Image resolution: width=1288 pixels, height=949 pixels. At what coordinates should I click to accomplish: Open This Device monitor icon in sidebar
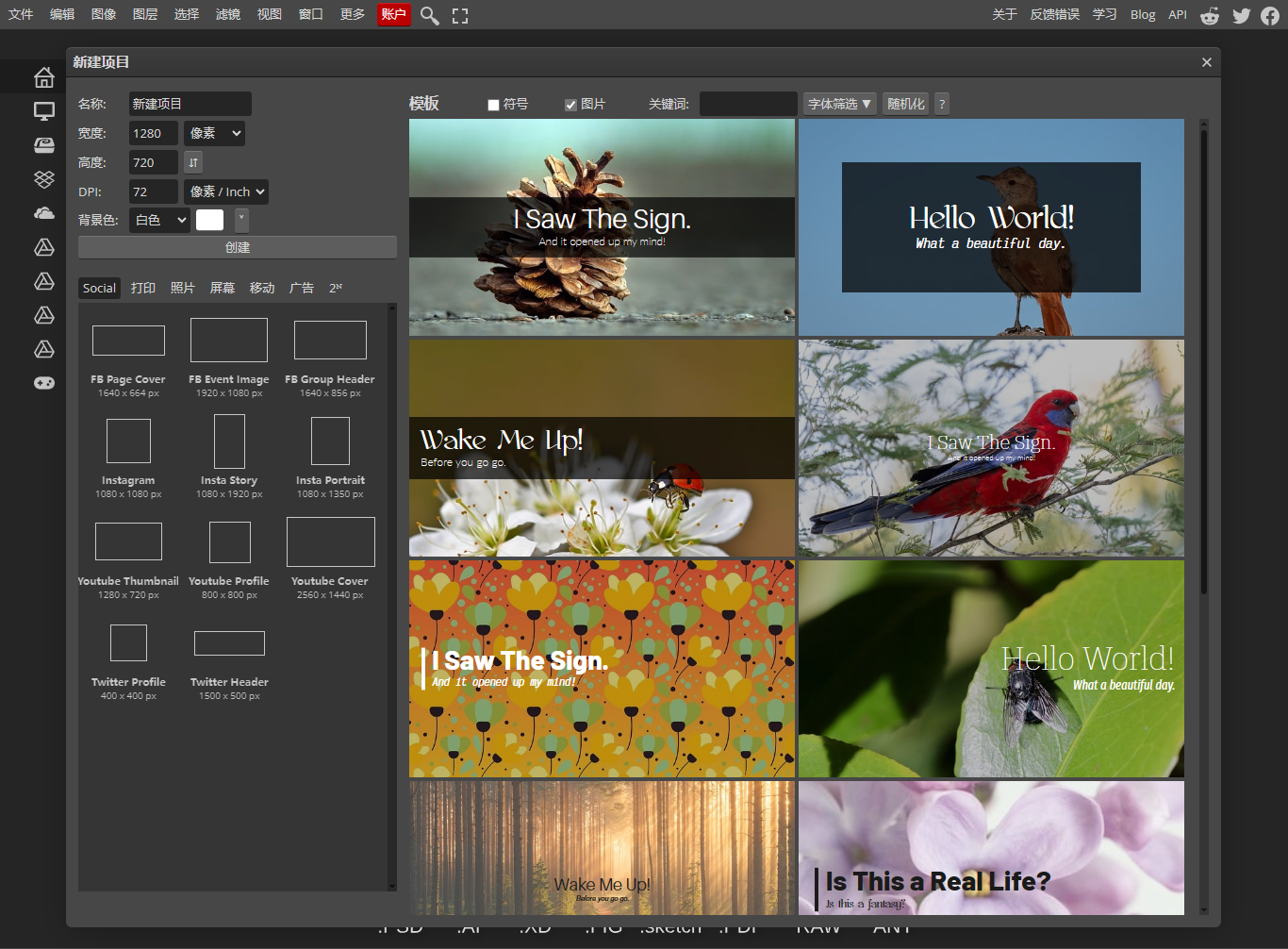(x=44, y=111)
